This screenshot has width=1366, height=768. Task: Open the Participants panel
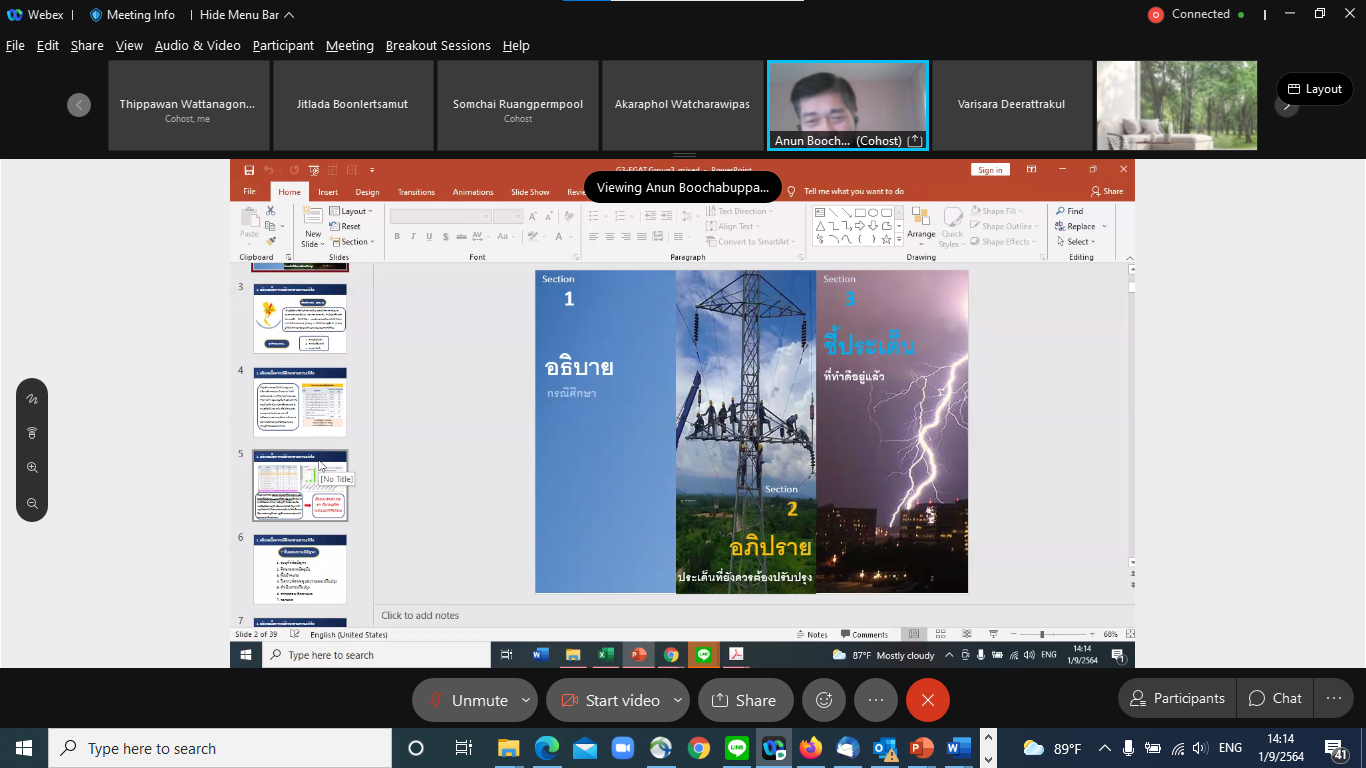click(x=1176, y=698)
